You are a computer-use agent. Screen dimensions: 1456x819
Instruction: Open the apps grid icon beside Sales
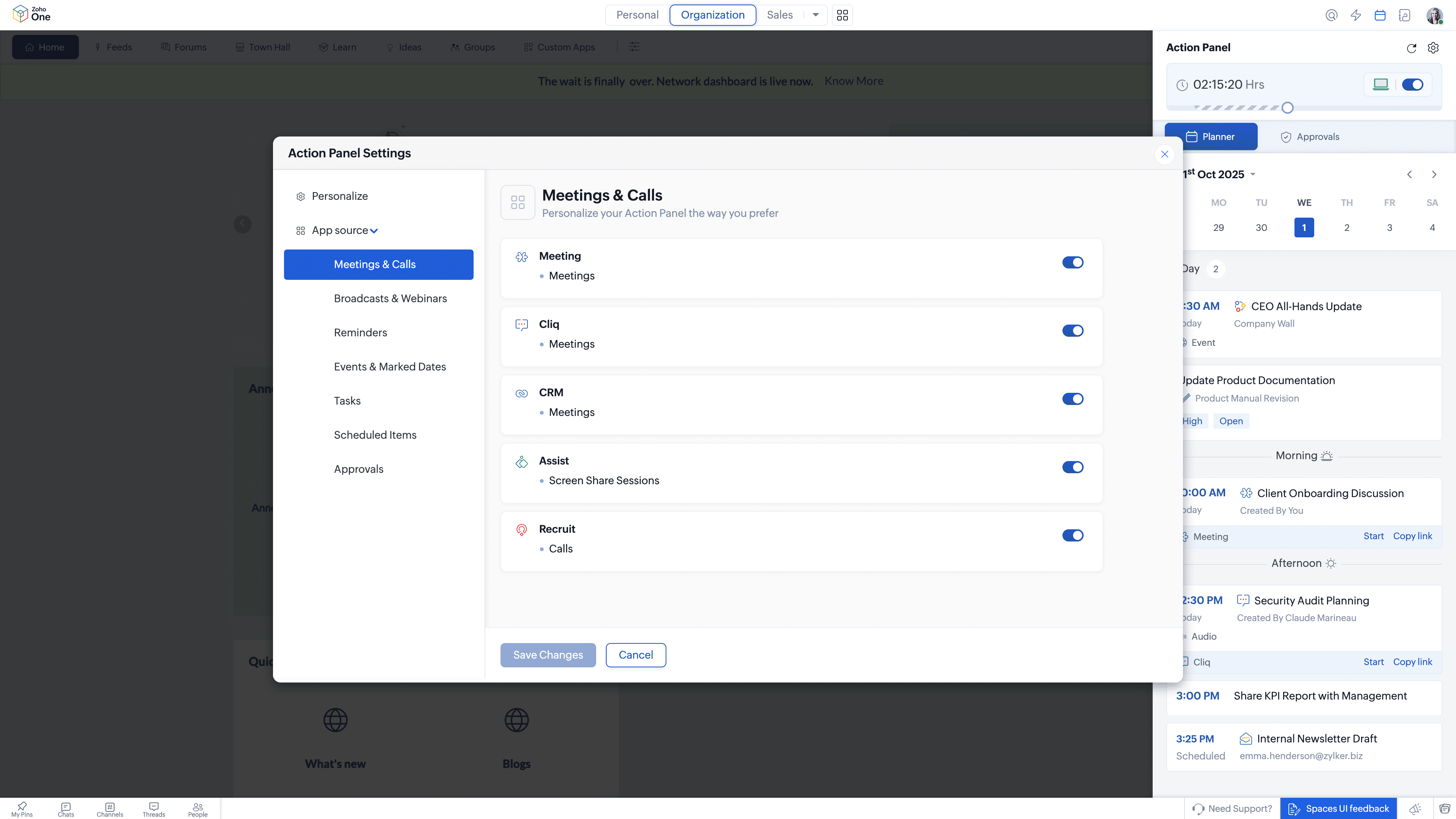842,15
